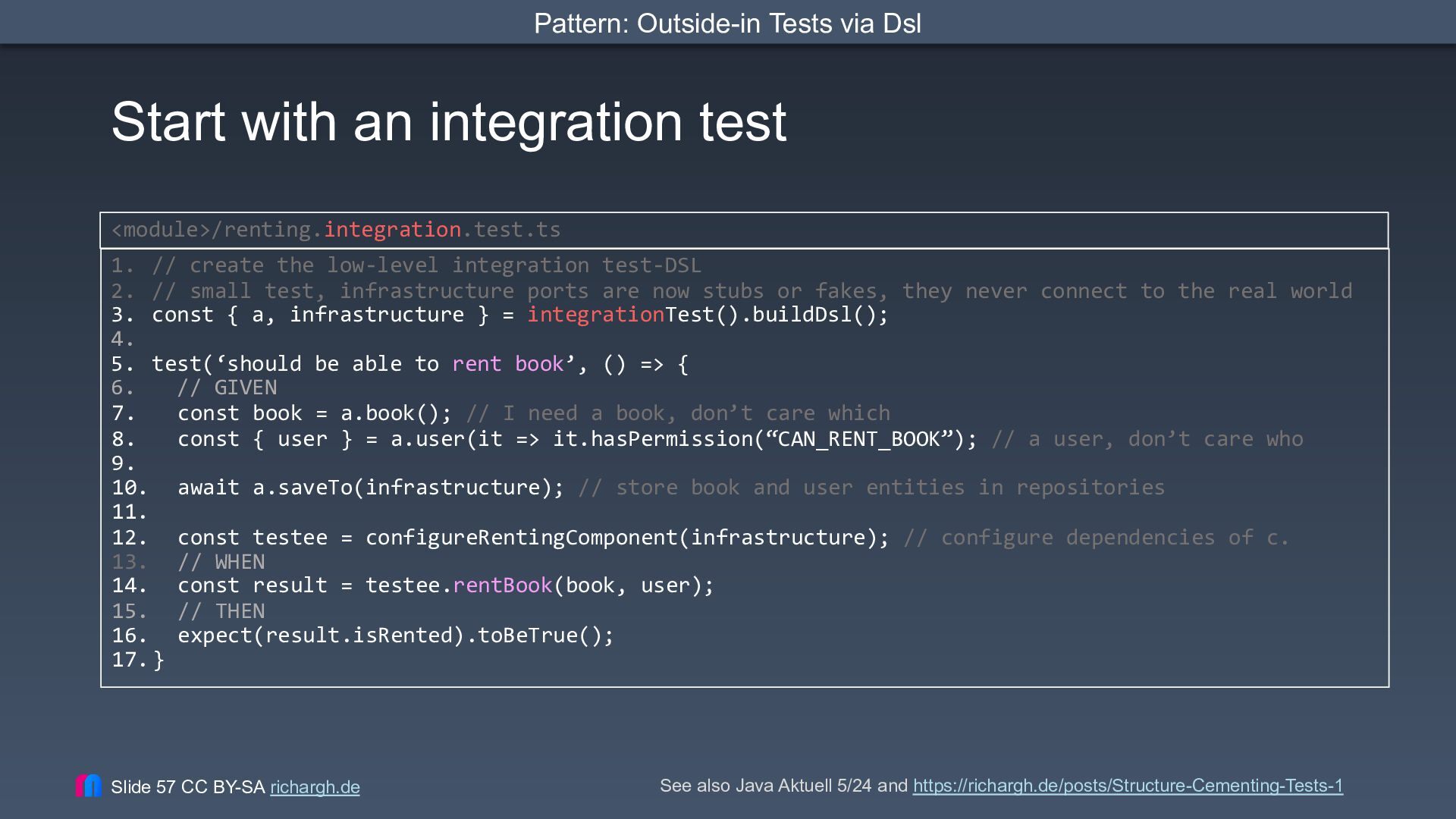Open the richargh.de link
Viewport: 1456px width, 819px height.
click(x=315, y=787)
